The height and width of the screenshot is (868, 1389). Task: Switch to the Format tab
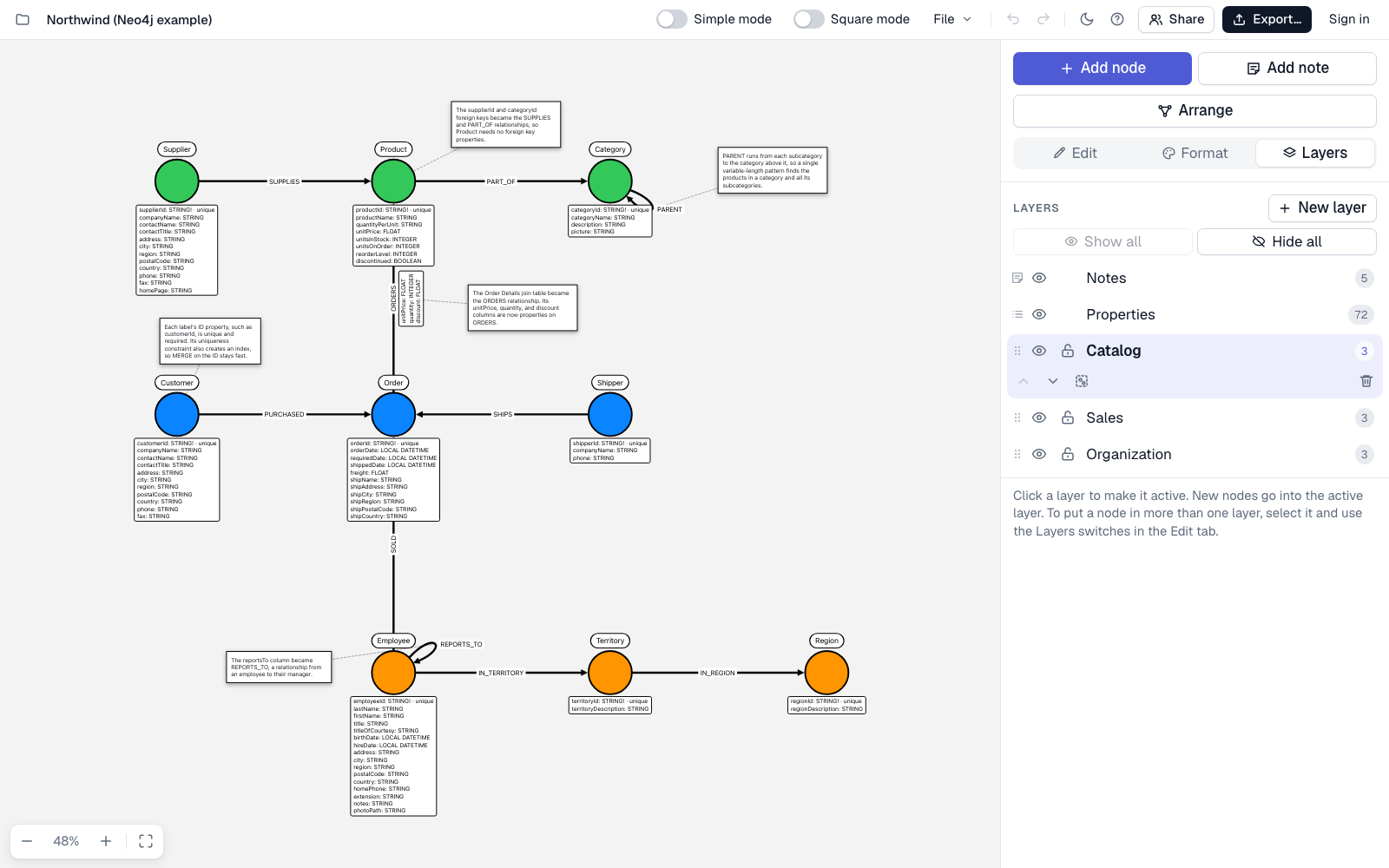coord(1195,153)
